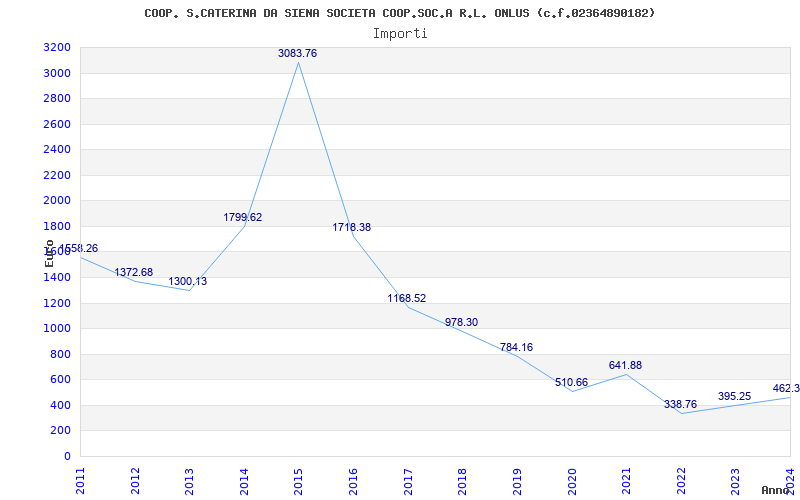
Task: Click the Euro y-axis title
Action: [x=49, y=253]
